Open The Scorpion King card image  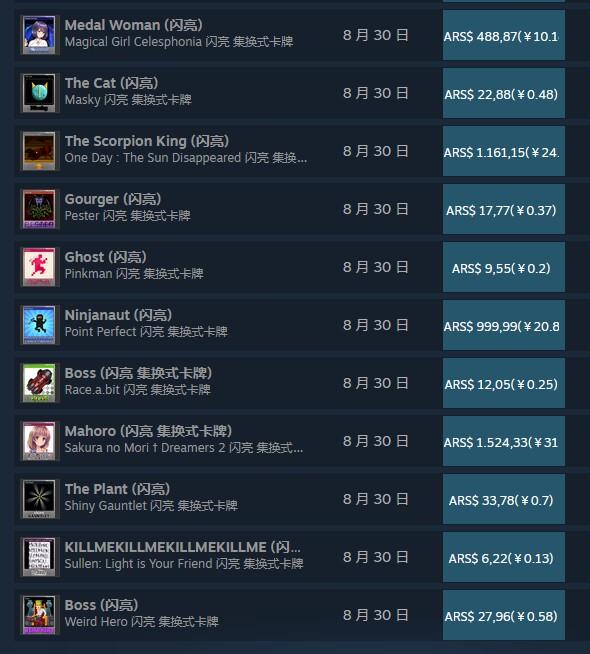[x=39, y=151]
